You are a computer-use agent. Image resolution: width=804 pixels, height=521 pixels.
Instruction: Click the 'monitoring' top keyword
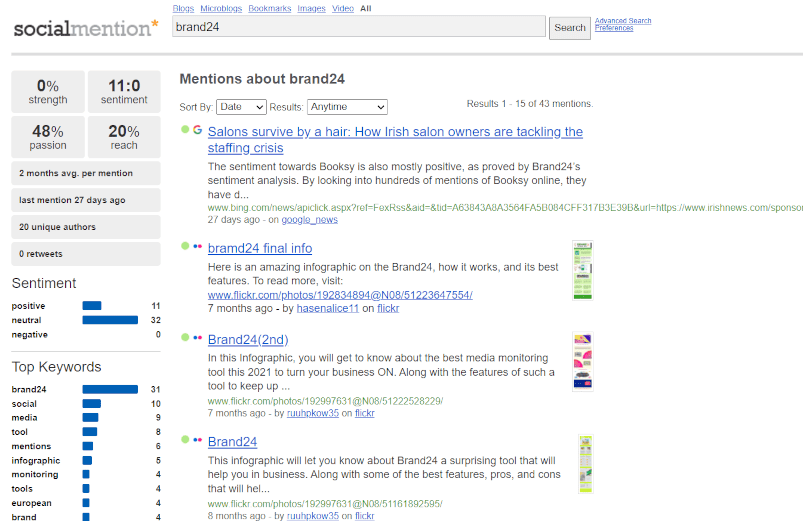coord(35,474)
